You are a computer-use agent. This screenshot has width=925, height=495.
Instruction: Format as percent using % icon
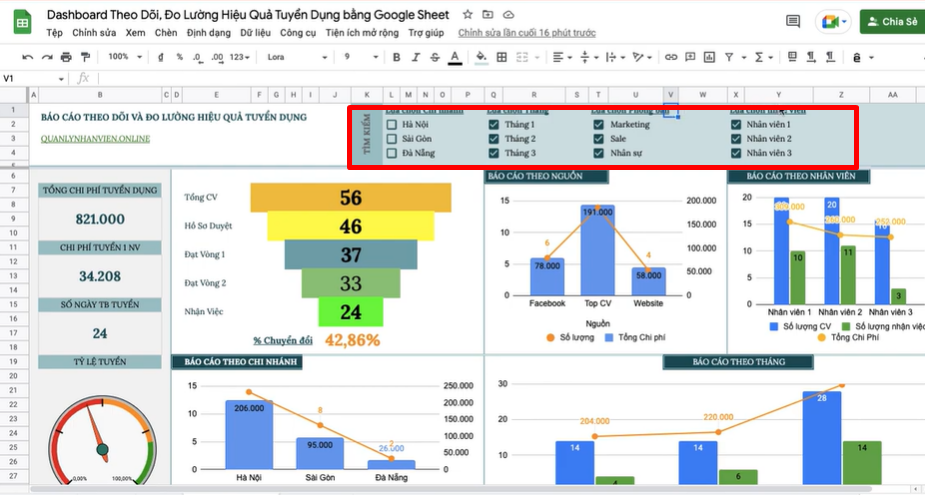point(179,57)
